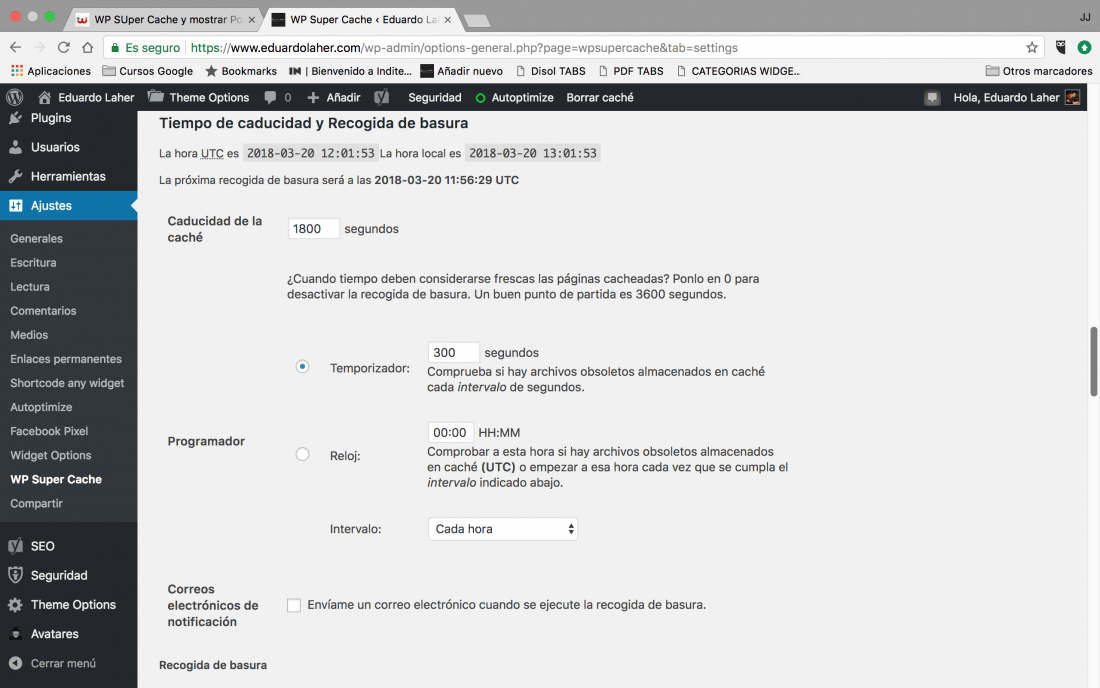Click Añadir in admin bar
The image size is (1100, 688).
334,97
